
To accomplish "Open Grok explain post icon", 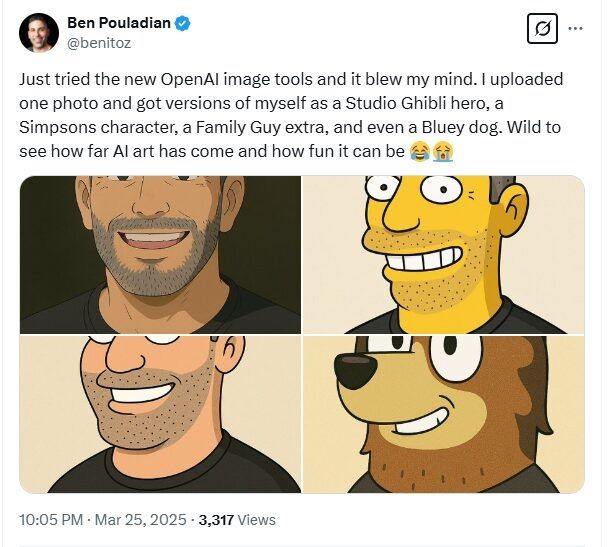I will click(x=541, y=29).
